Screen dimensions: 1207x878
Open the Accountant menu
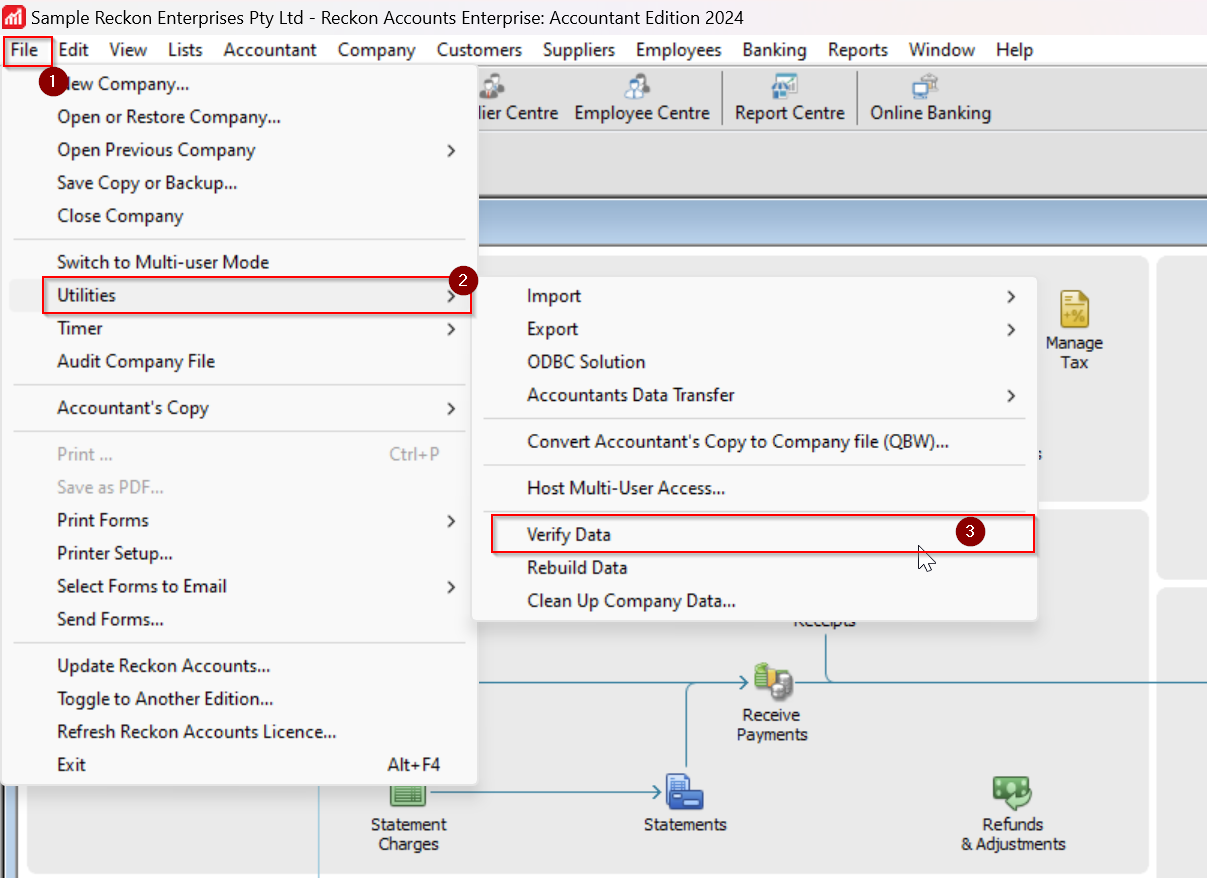(x=270, y=50)
